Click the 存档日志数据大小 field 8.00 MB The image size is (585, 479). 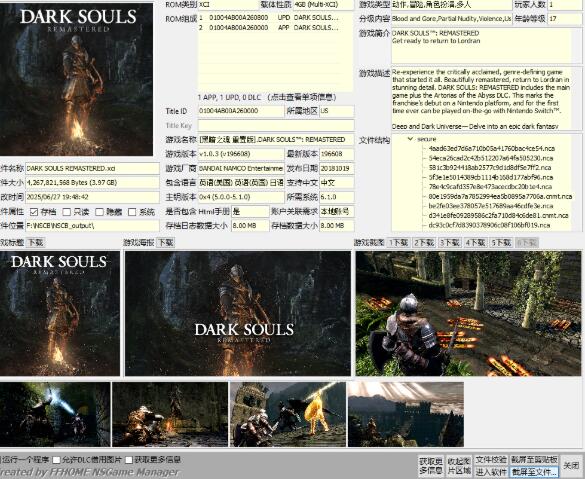pyautogui.click(x=250, y=225)
